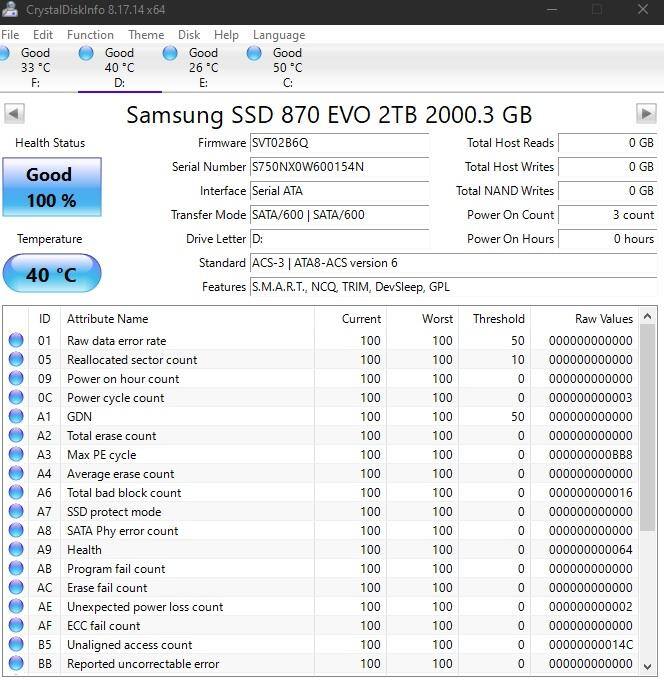Click status icon for ECC fail count
Image resolution: width=664 pixels, height=680 pixels.
16,625
